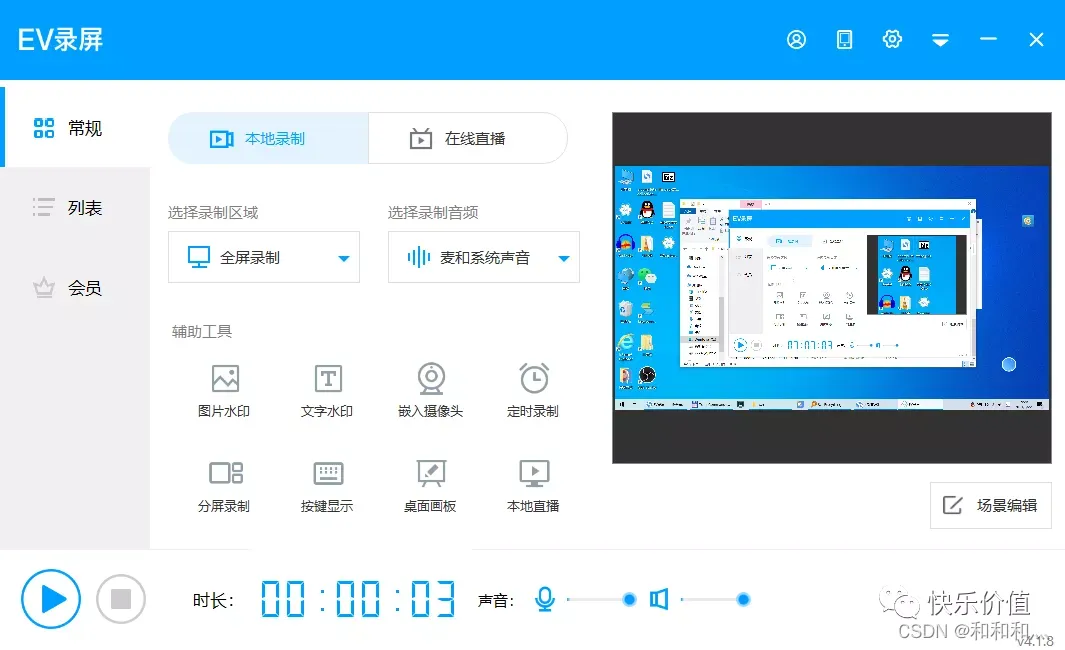This screenshot has width=1065, height=650.
Task: Open the 本地直播 tool
Action: click(x=533, y=486)
